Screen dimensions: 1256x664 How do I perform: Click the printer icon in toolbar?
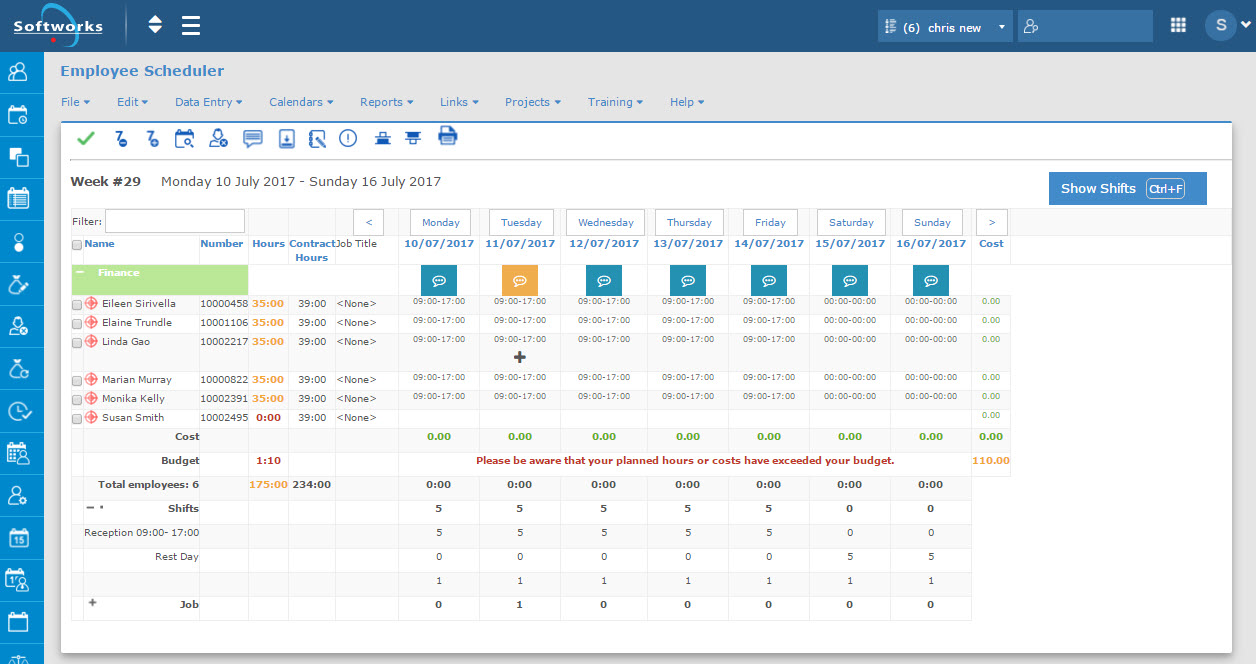click(x=448, y=137)
